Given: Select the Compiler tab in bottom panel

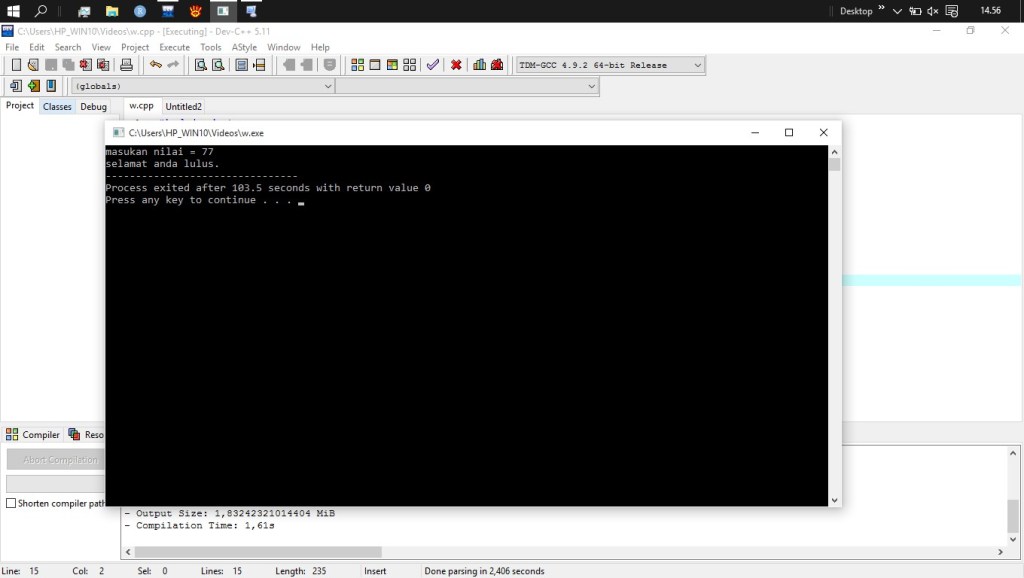Looking at the screenshot, I should coord(33,435).
